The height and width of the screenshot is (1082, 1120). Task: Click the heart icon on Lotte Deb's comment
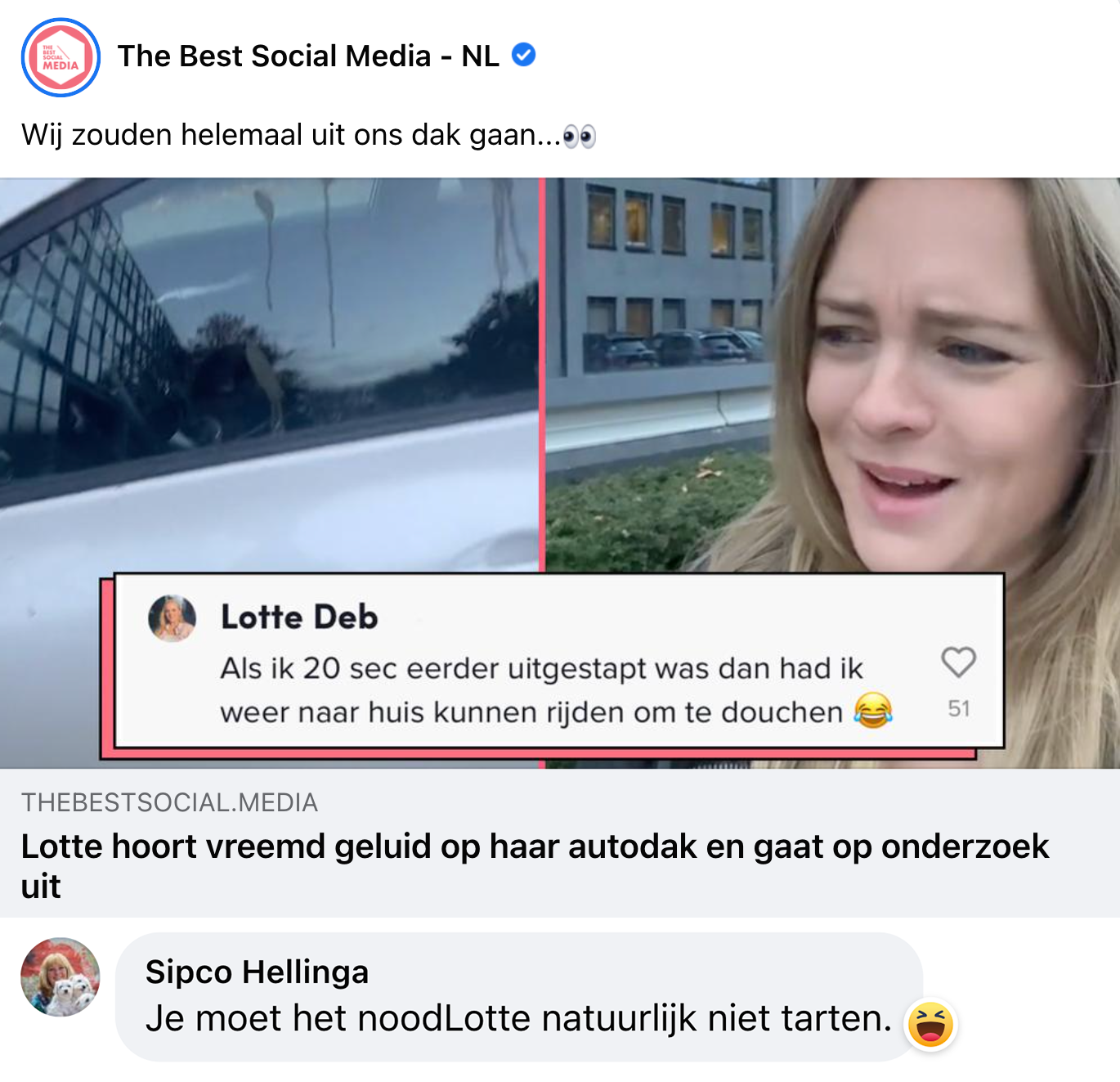coord(958,662)
